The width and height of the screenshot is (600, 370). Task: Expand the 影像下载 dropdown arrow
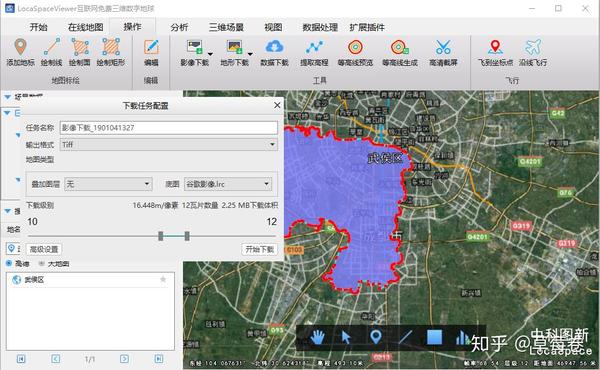tap(210, 54)
